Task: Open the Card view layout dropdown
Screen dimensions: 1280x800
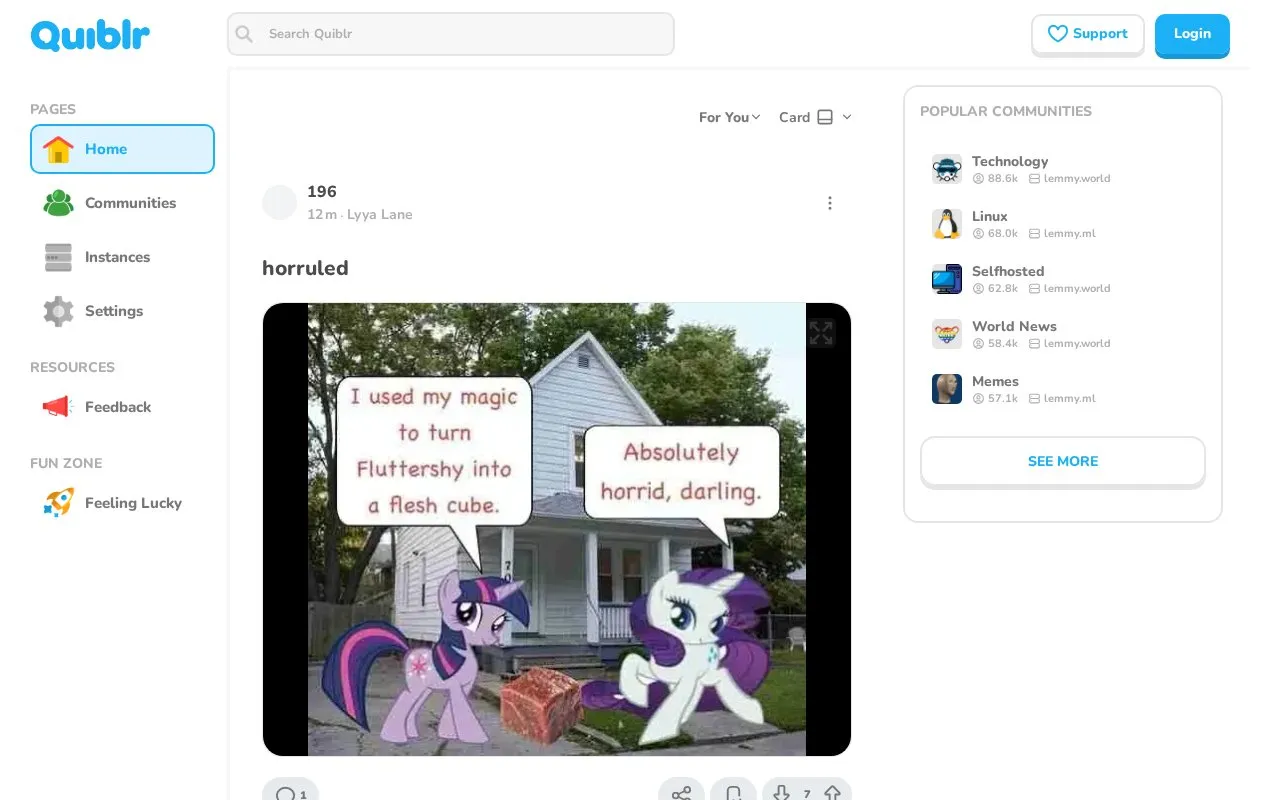Action: [815, 117]
